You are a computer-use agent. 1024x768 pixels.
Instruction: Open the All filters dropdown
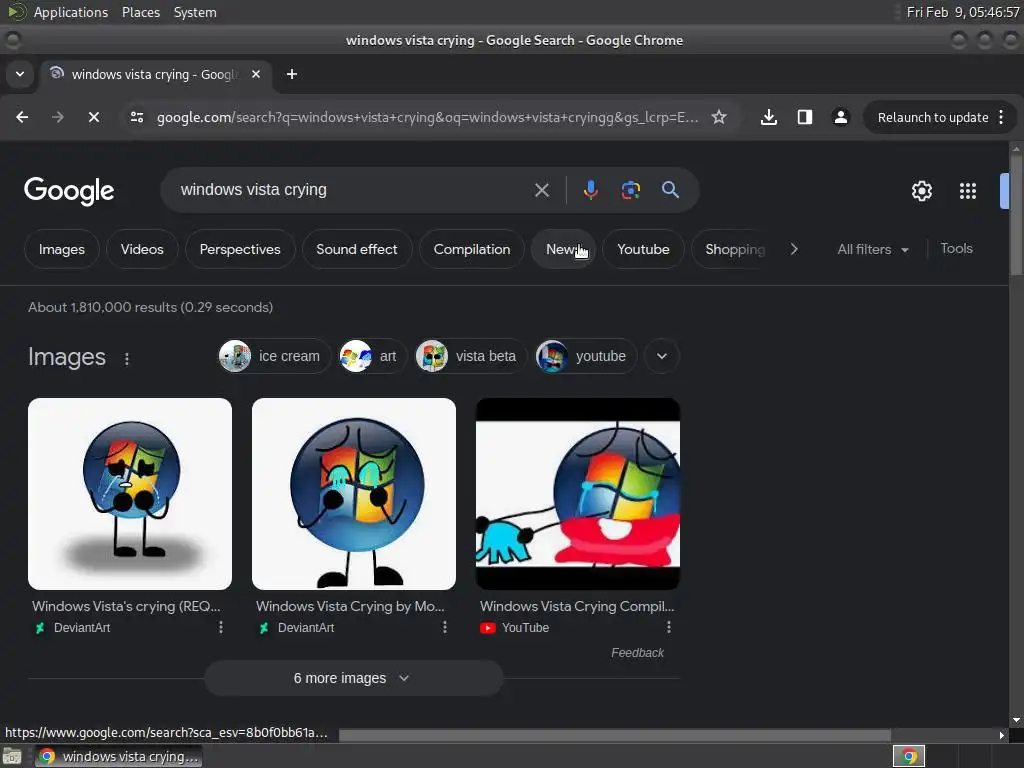point(873,249)
